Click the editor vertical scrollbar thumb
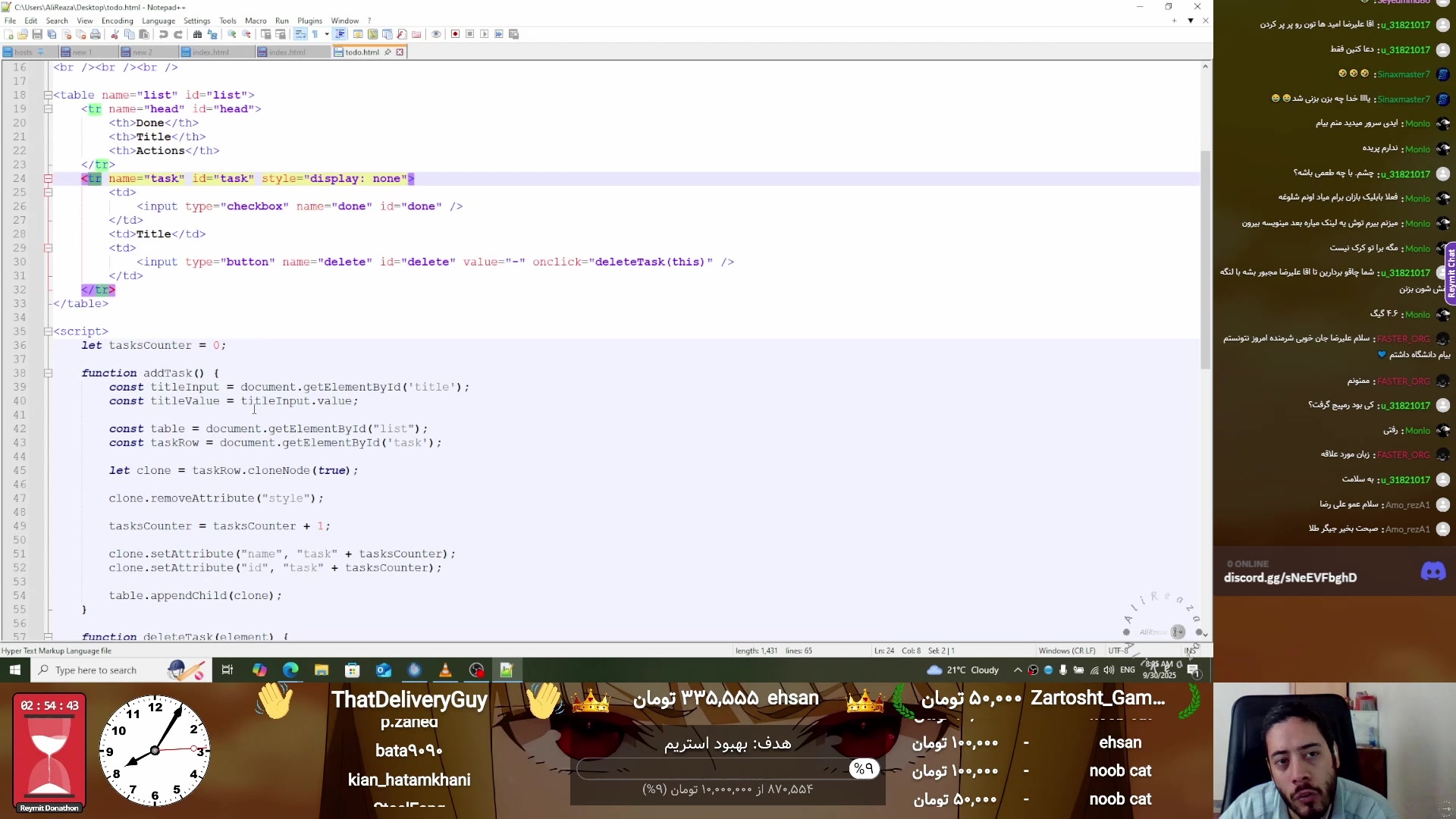 pyautogui.click(x=1205, y=258)
